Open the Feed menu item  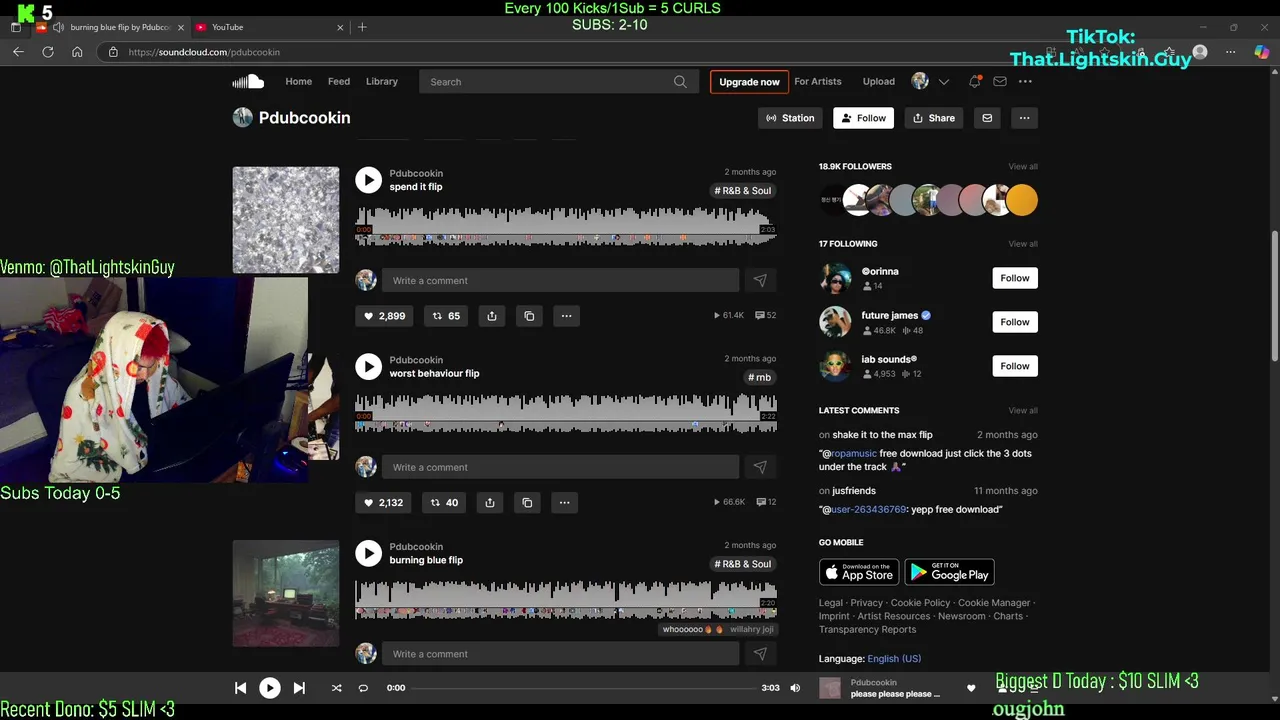point(339,82)
